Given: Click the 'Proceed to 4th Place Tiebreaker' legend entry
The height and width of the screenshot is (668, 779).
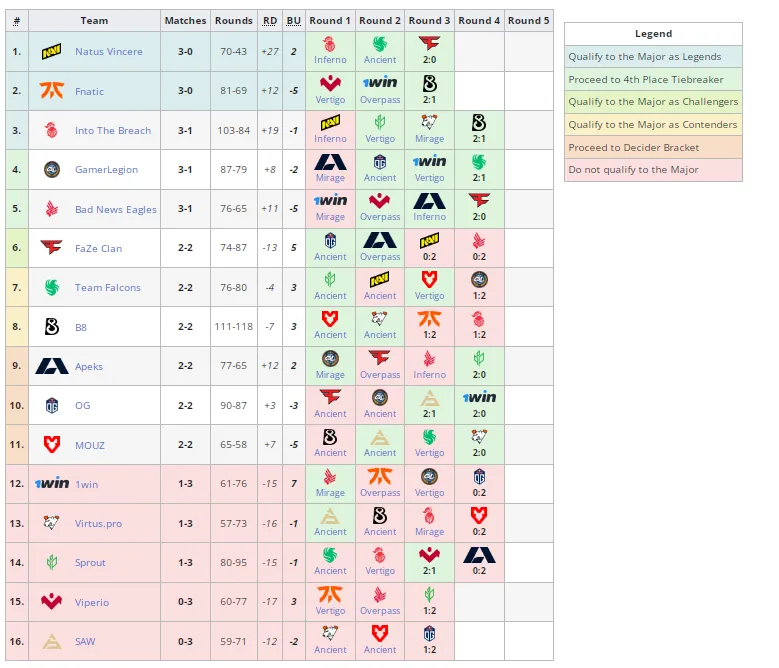Looking at the screenshot, I should (x=653, y=79).
